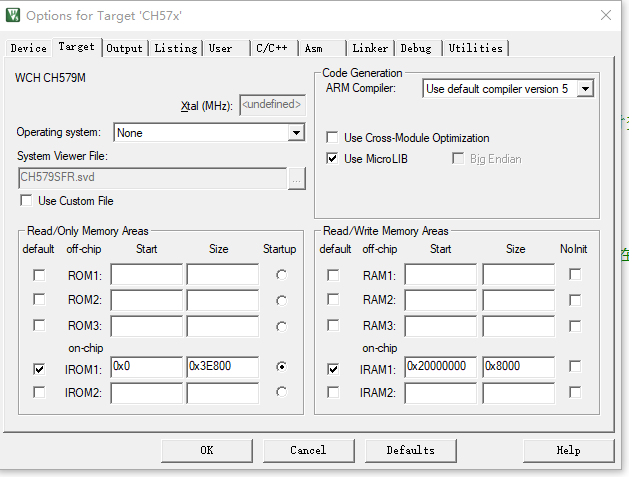
Task: Open the Help button
Action: (568, 451)
